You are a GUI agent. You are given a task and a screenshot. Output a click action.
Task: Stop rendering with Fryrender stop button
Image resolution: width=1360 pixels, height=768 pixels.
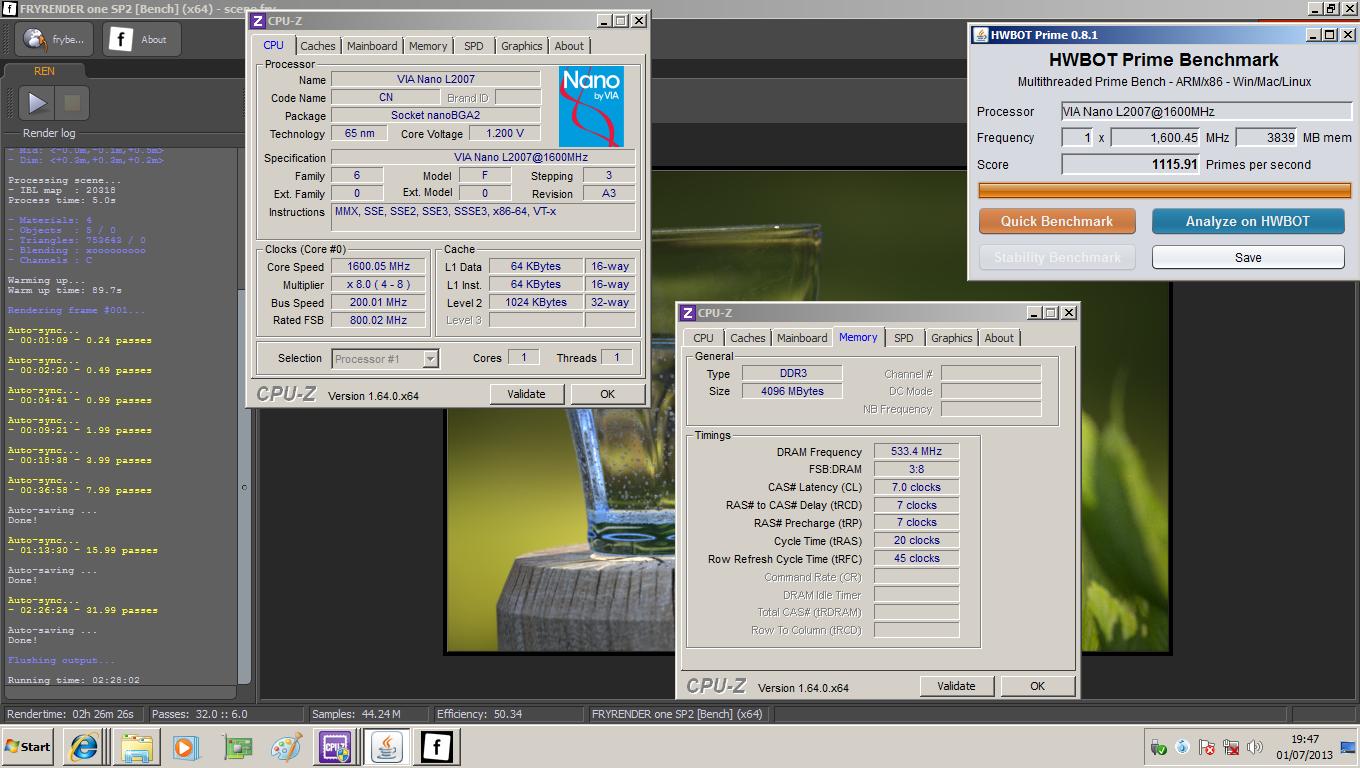point(72,102)
